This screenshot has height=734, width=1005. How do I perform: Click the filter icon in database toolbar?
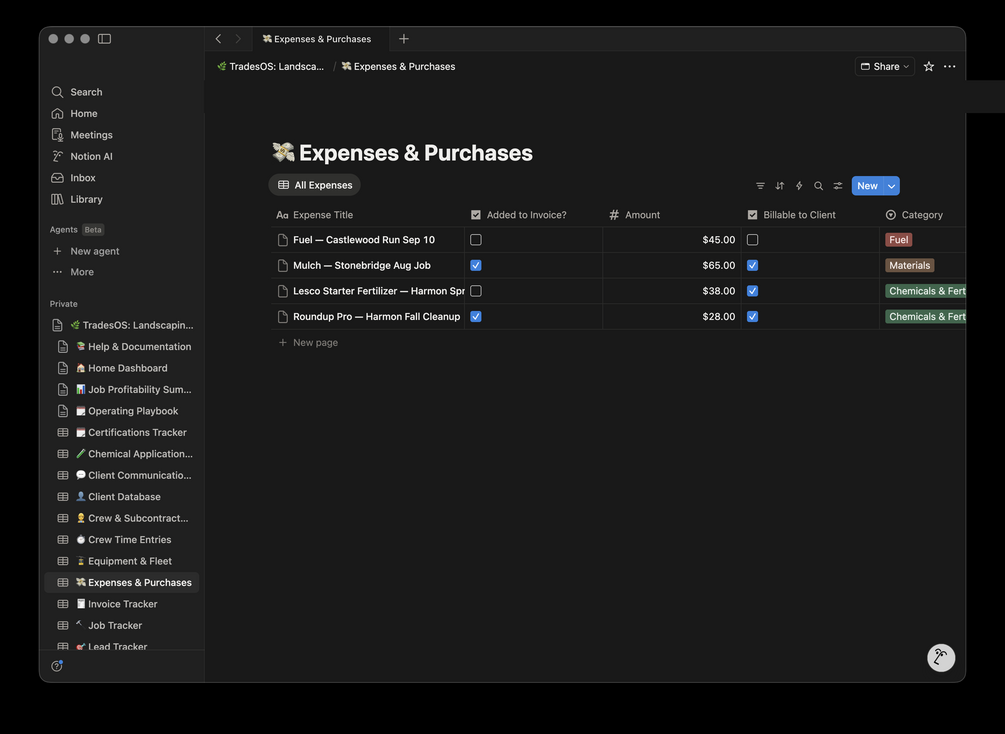760,186
